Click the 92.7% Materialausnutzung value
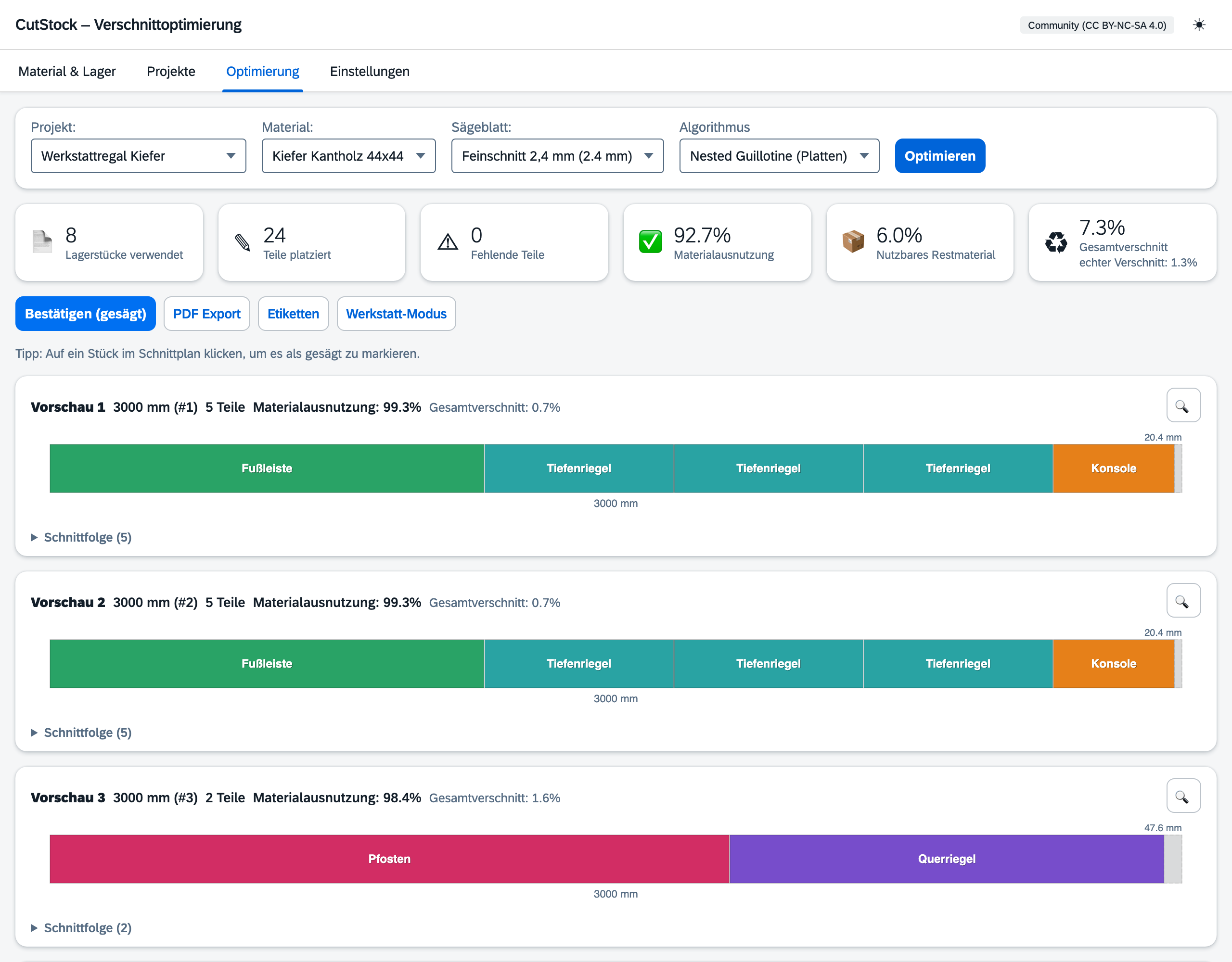This screenshot has height=962, width=1232. click(x=702, y=235)
